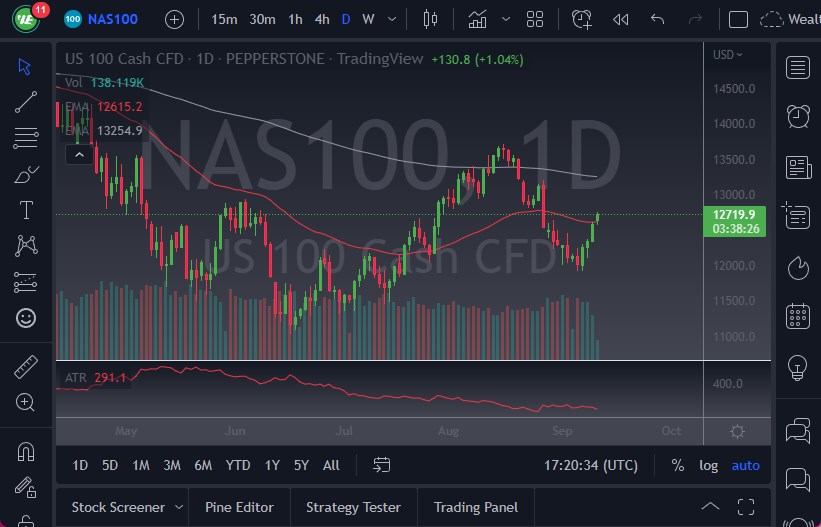This screenshot has height=527, width=821.
Task: Switch to the 15m timeframe
Action: click(224, 20)
